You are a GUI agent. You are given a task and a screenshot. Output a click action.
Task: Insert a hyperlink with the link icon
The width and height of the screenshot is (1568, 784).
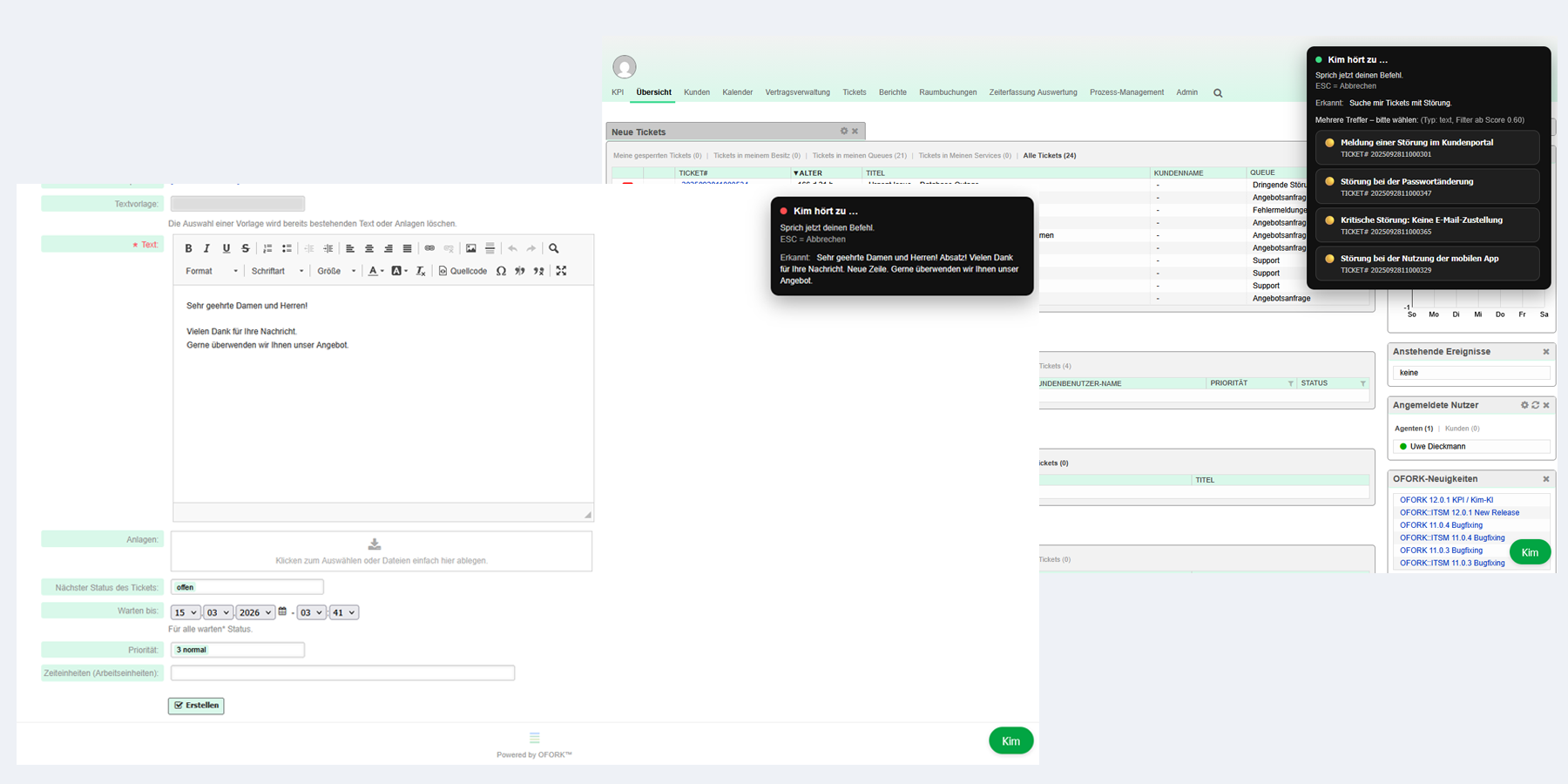[429, 248]
